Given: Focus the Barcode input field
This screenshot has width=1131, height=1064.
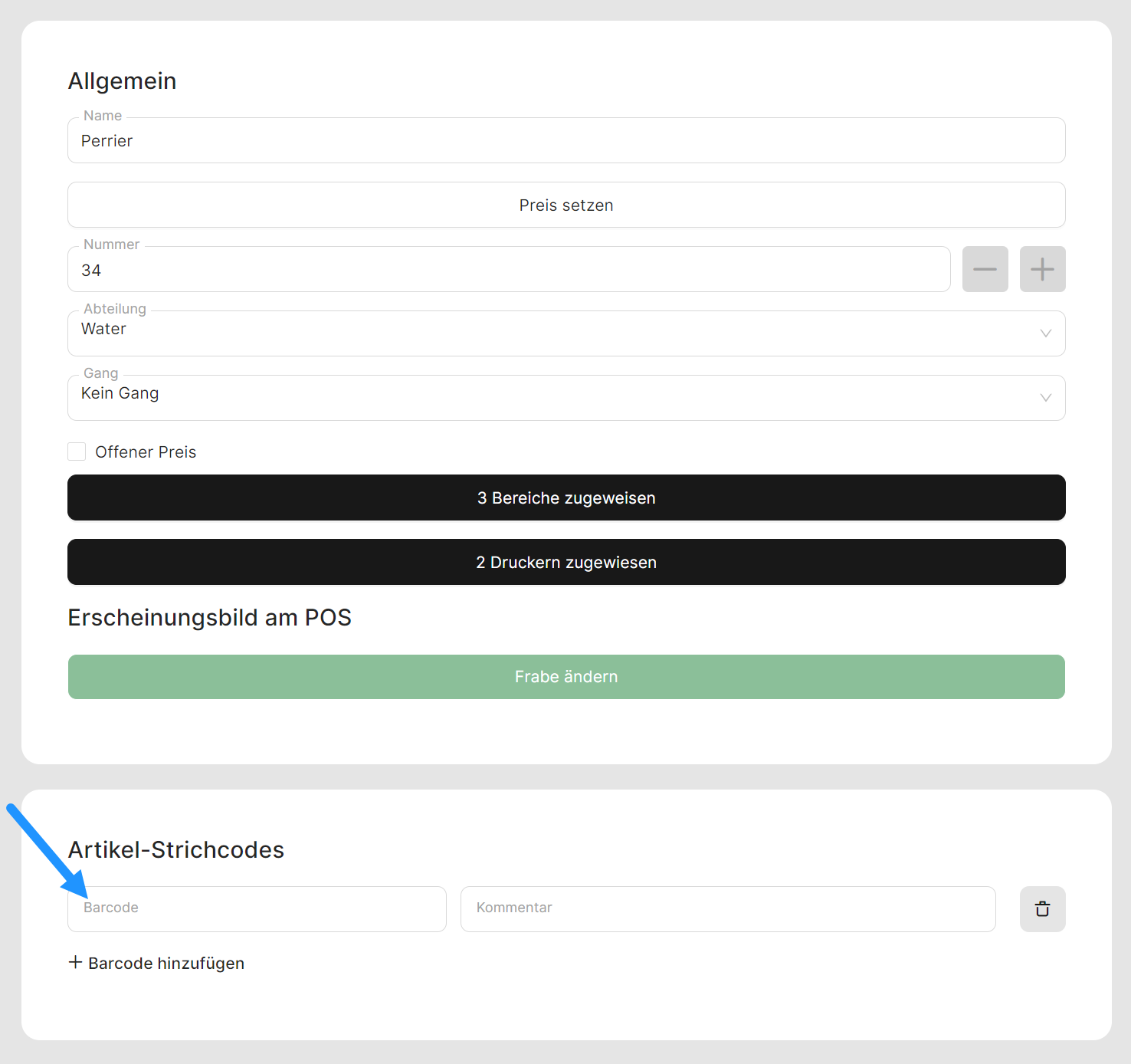Looking at the screenshot, I should [x=257, y=909].
